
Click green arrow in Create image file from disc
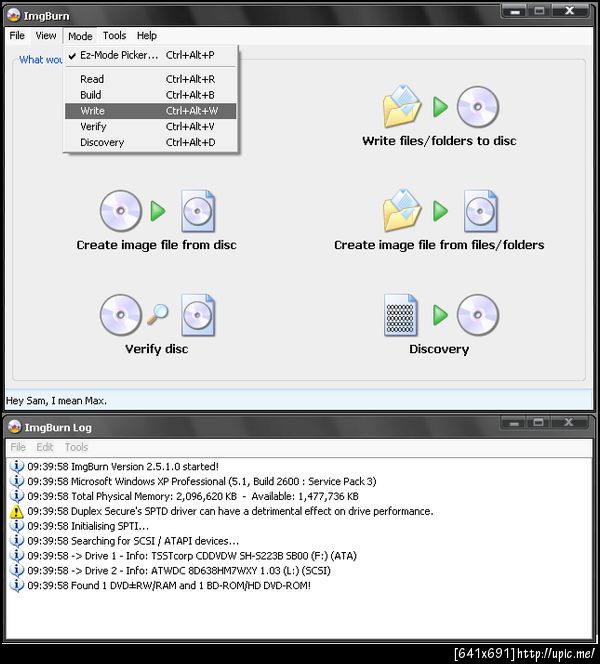coord(158,210)
